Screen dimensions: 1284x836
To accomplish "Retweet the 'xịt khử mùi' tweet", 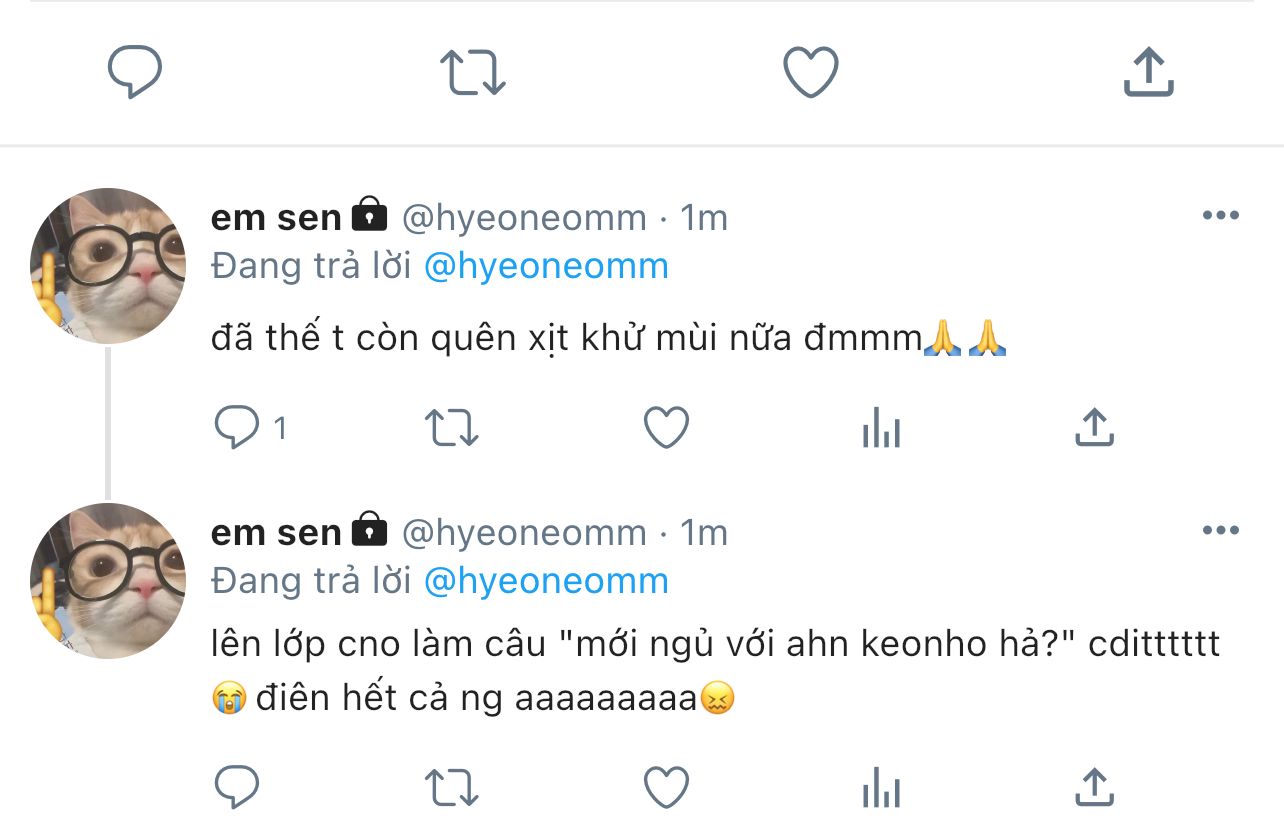I will 452,429.
